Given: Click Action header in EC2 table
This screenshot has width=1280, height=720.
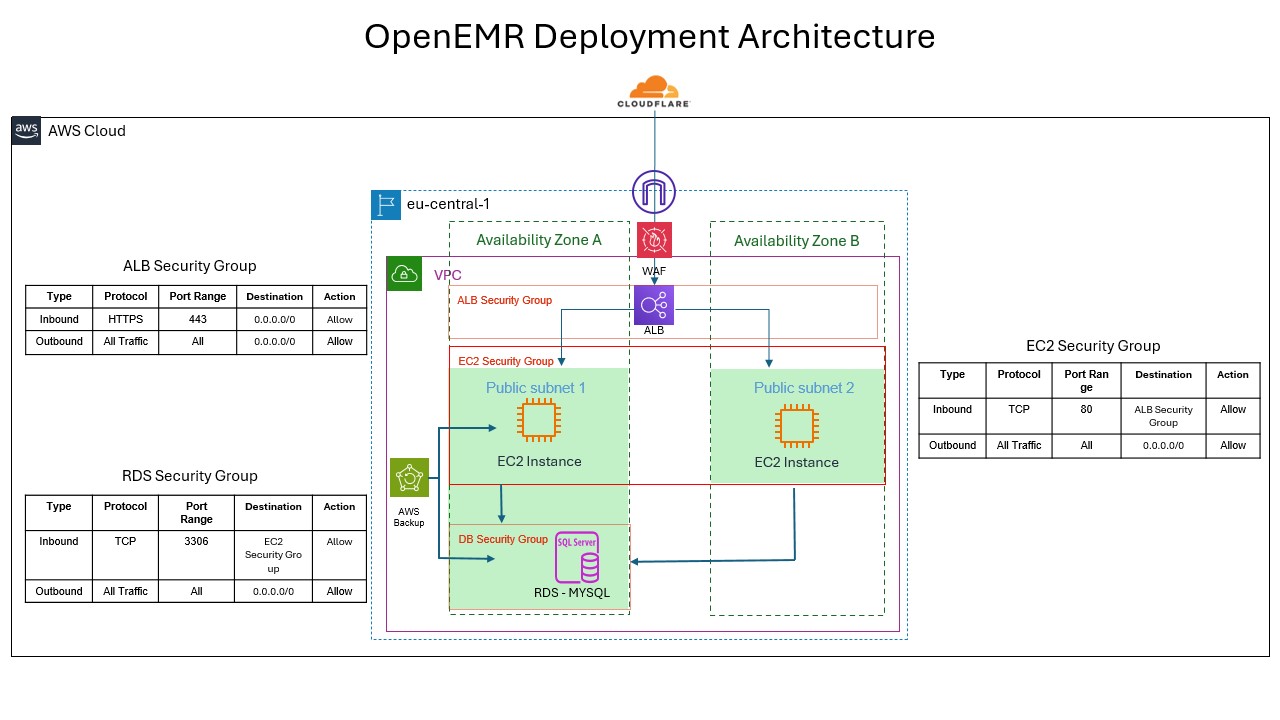Looking at the screenshot, I should pyautogui.click(x=1233, y=381).
